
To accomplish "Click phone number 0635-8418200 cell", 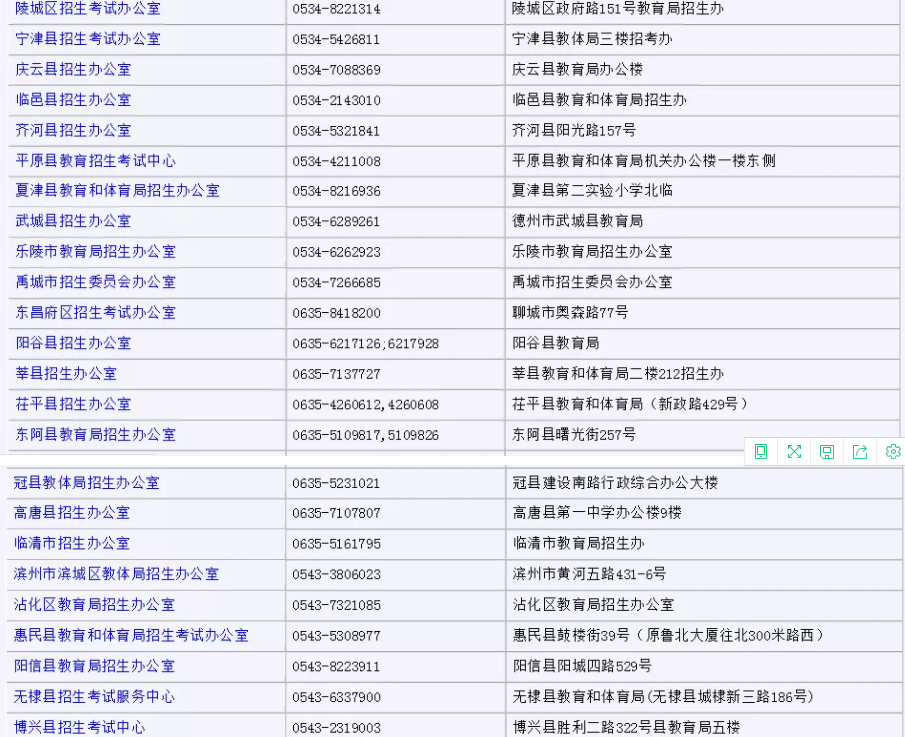I will click(336, 313).
